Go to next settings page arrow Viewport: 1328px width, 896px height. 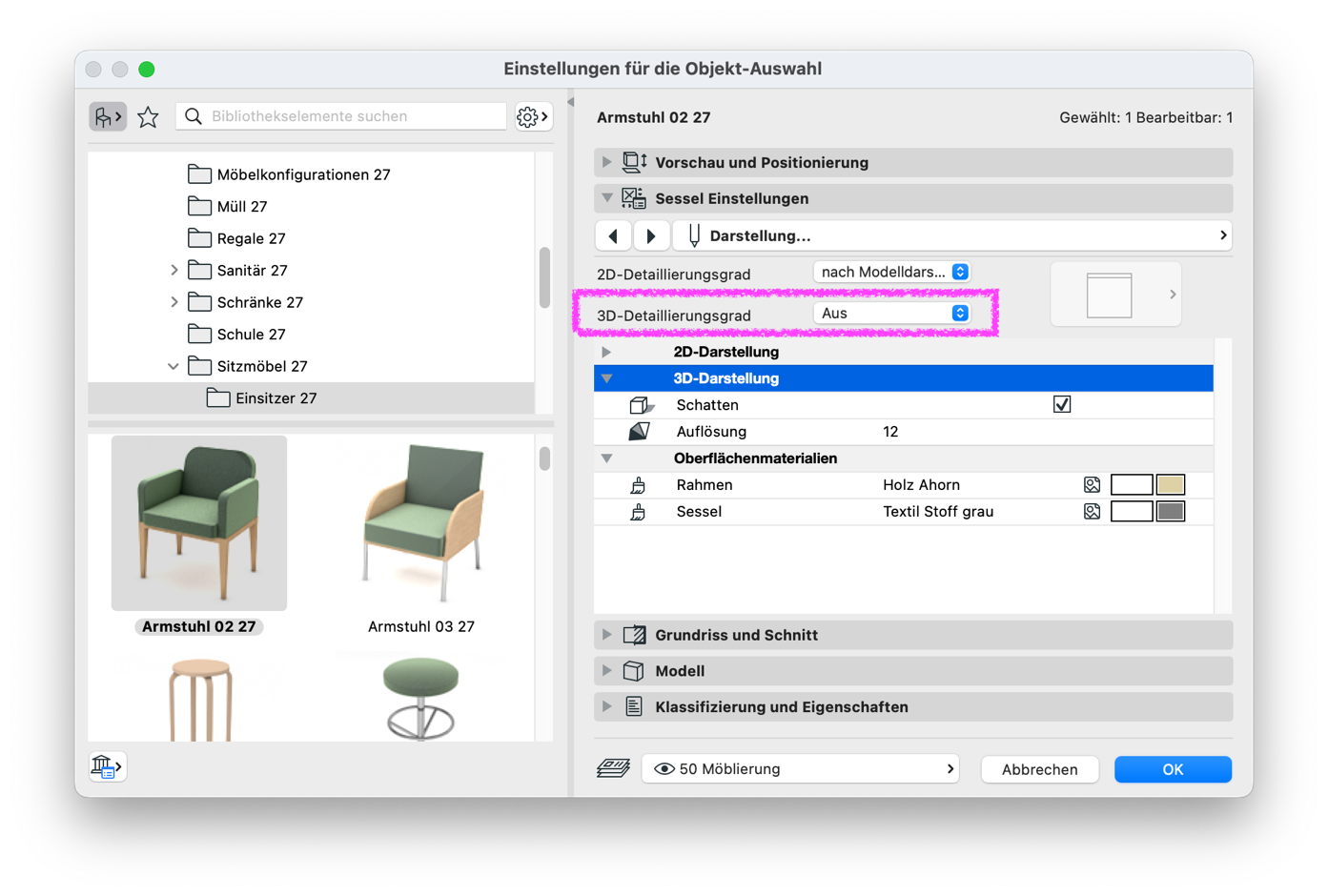point(651,235)
